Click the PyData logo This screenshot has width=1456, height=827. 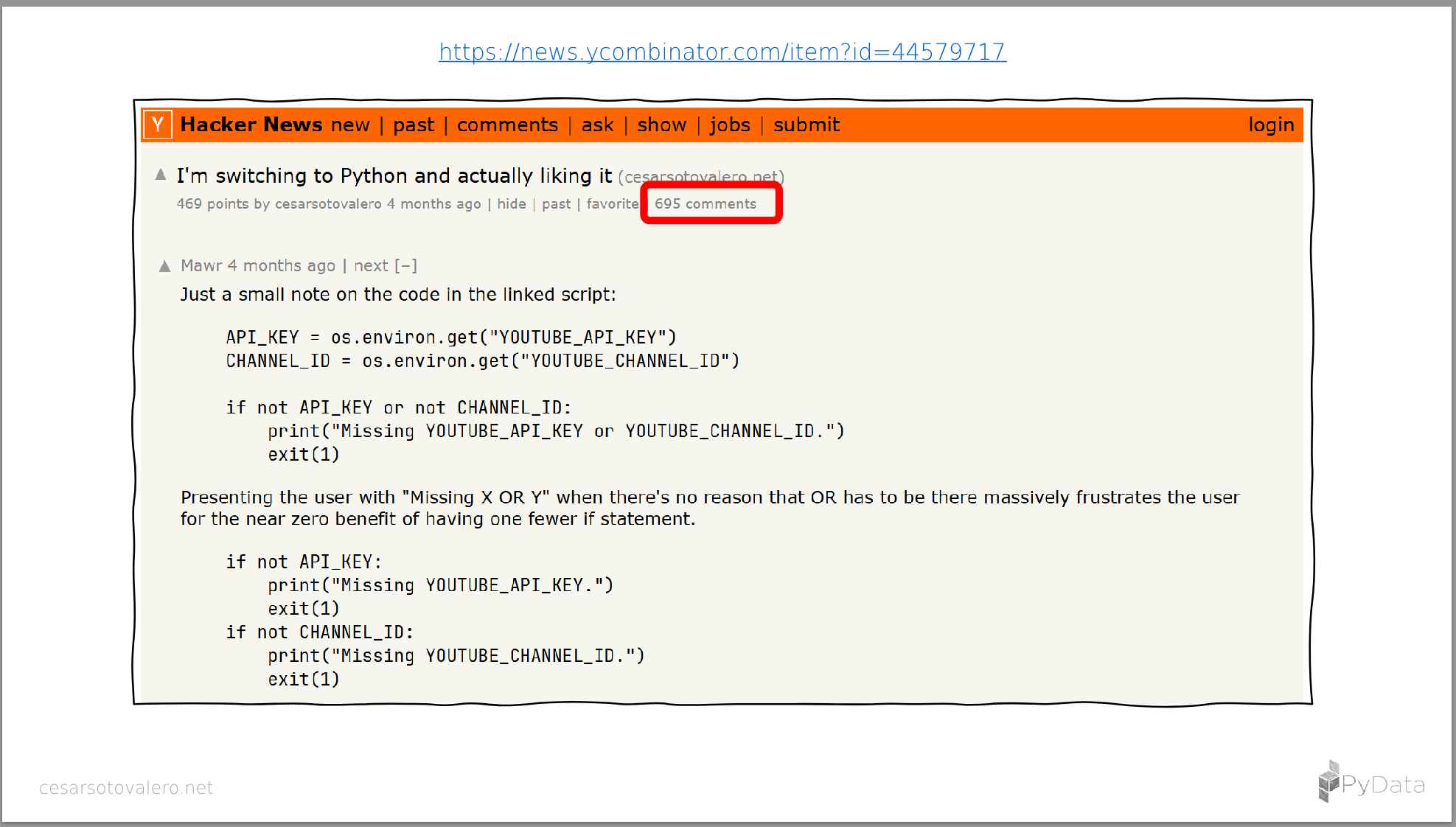pyautogui.click(x=1370, y=783)
